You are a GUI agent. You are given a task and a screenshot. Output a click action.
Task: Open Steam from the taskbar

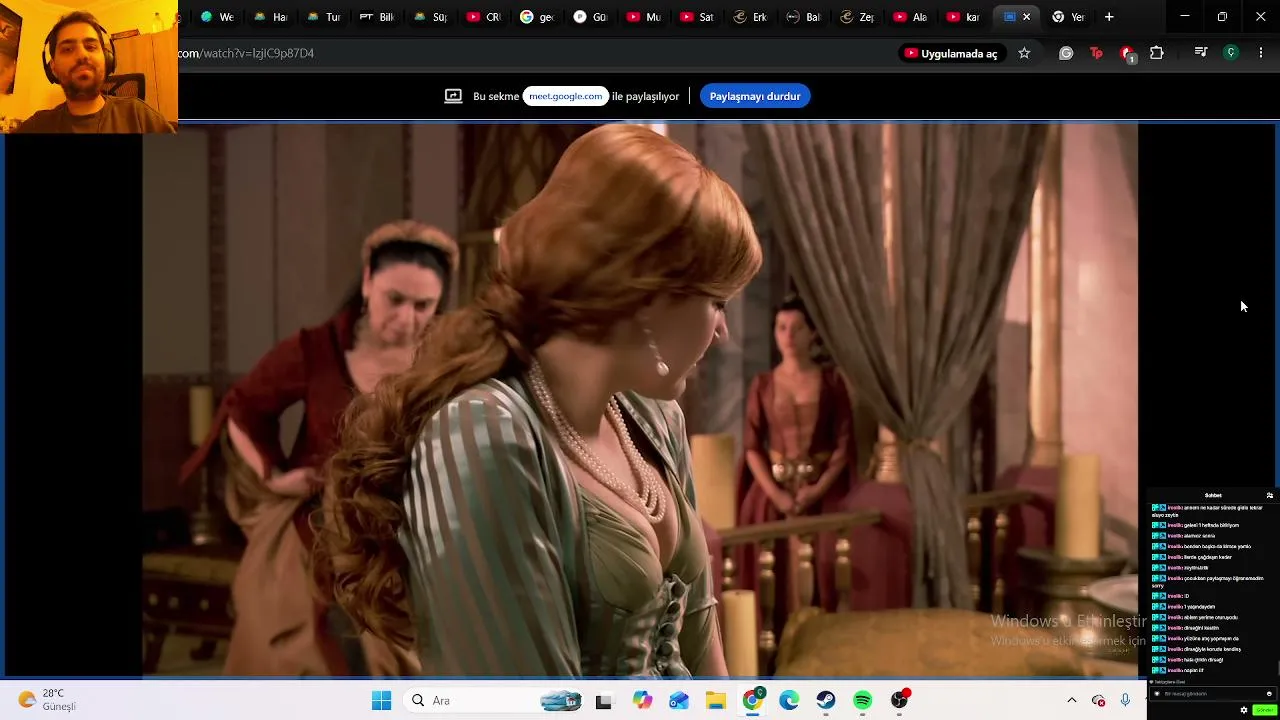(826, 701)
